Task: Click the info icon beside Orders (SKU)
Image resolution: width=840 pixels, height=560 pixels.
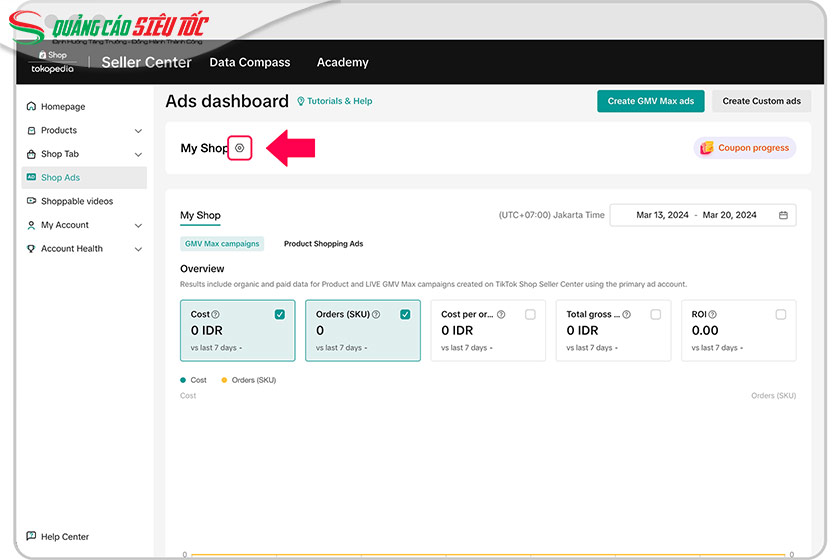Action: (x=376, y=314)
